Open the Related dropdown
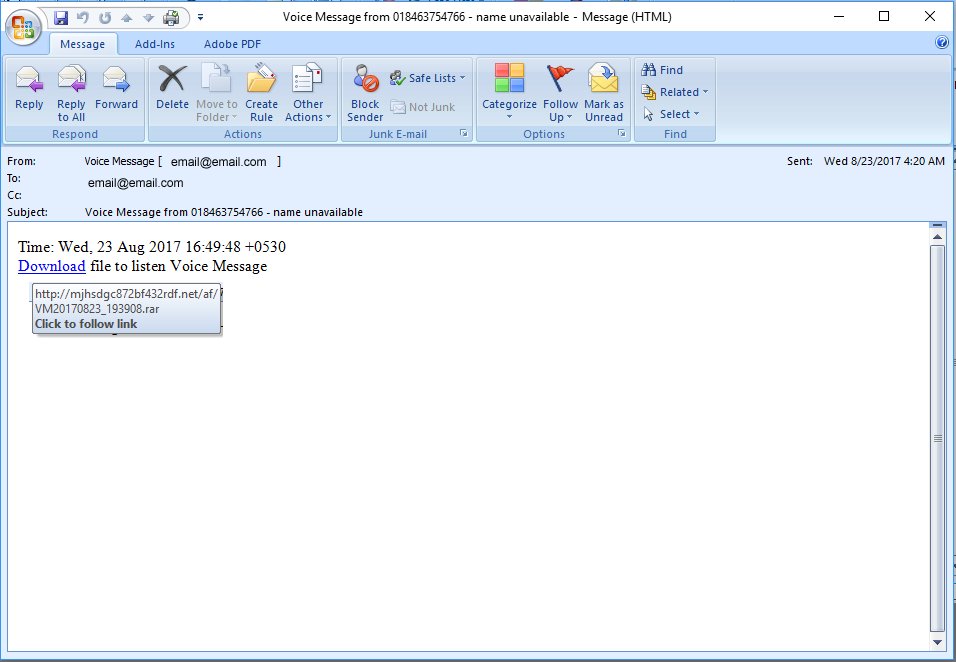Screen dimensions: 956x662 coord(674,92)
